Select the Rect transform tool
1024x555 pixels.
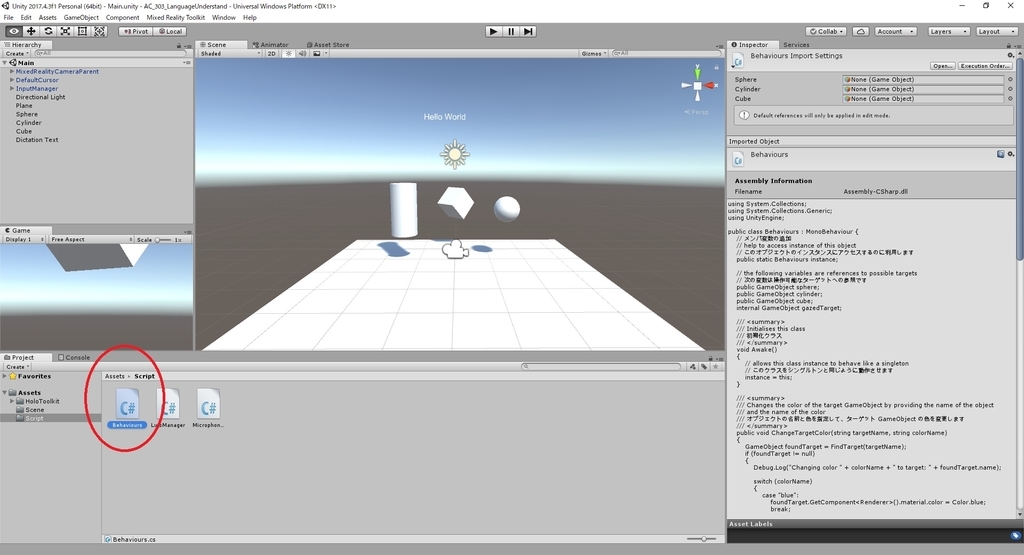click(x=82, y=31)
